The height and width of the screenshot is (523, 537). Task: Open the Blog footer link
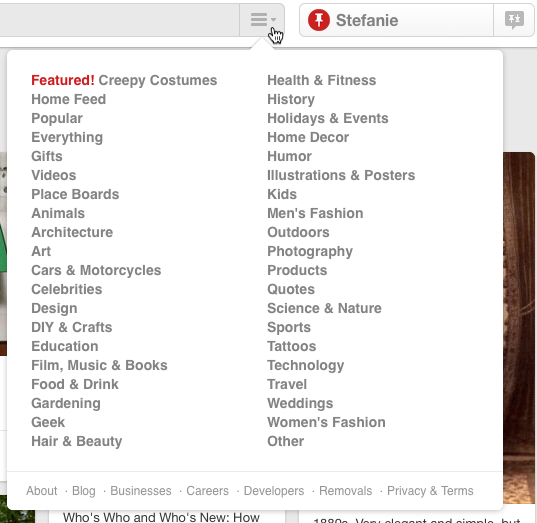pyautogui.click(x=84, y=491)
